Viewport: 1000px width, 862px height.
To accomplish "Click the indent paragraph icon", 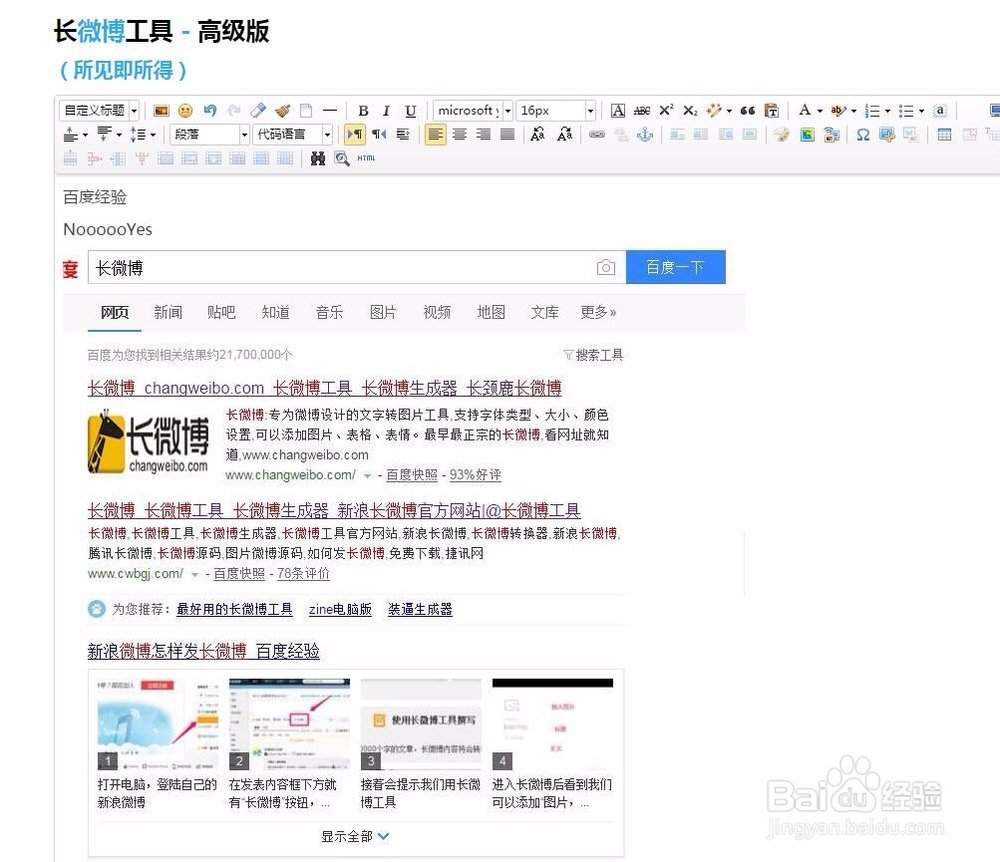I will pos(403,134).
